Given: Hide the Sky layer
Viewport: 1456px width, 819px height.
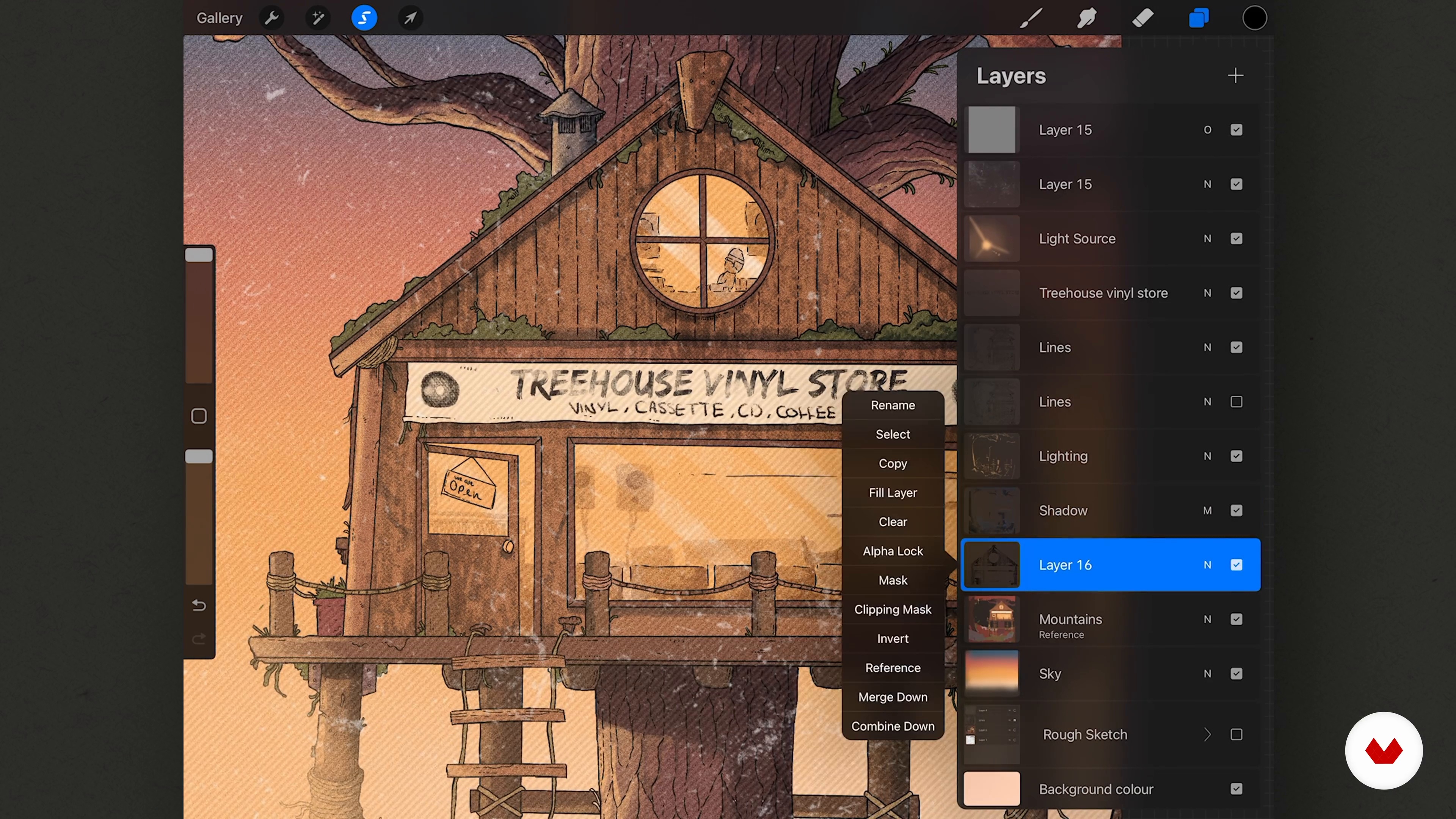Looking at the screenshot, I should point(1236,674).
